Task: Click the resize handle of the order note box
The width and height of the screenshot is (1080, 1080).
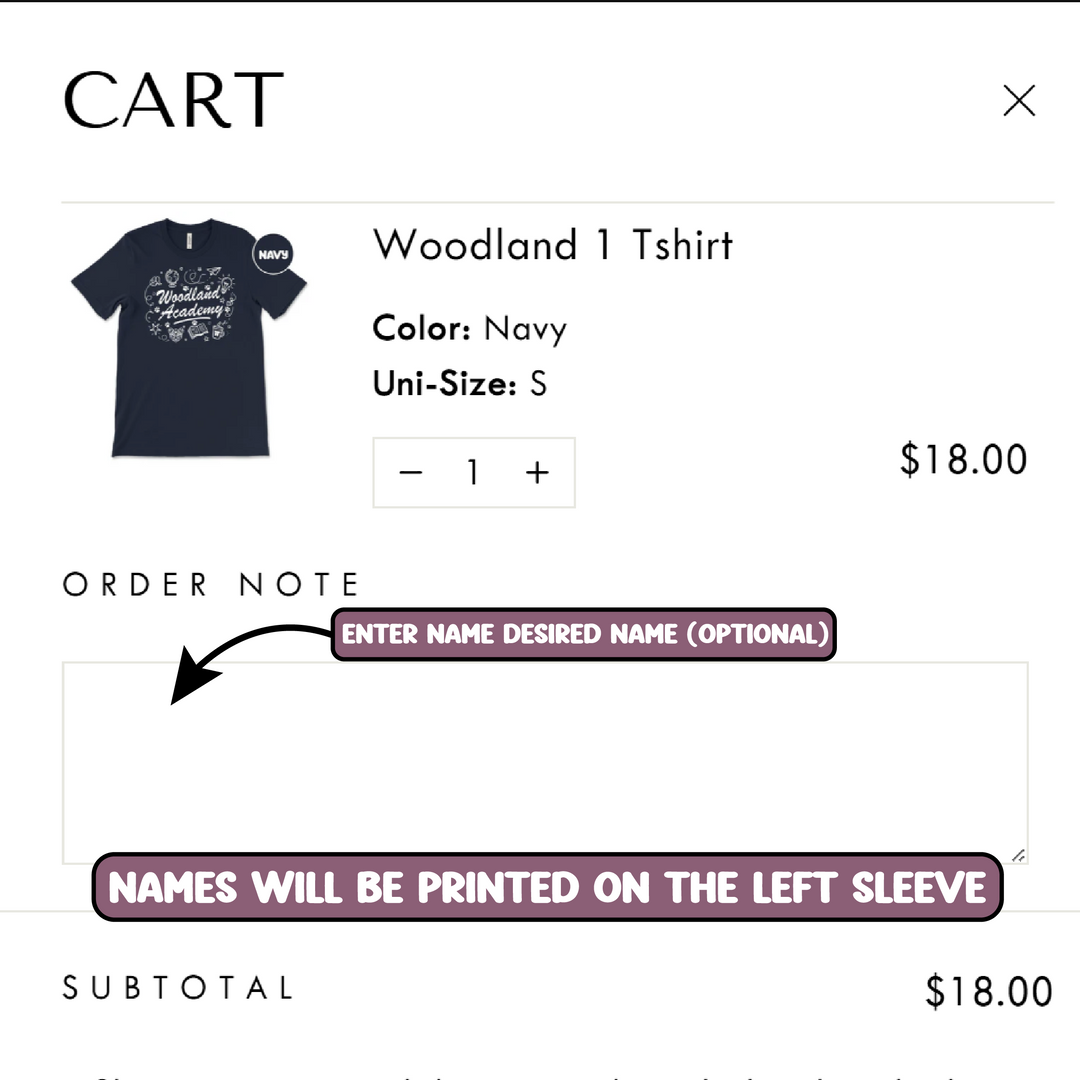Action: [x=1018, y=854]
